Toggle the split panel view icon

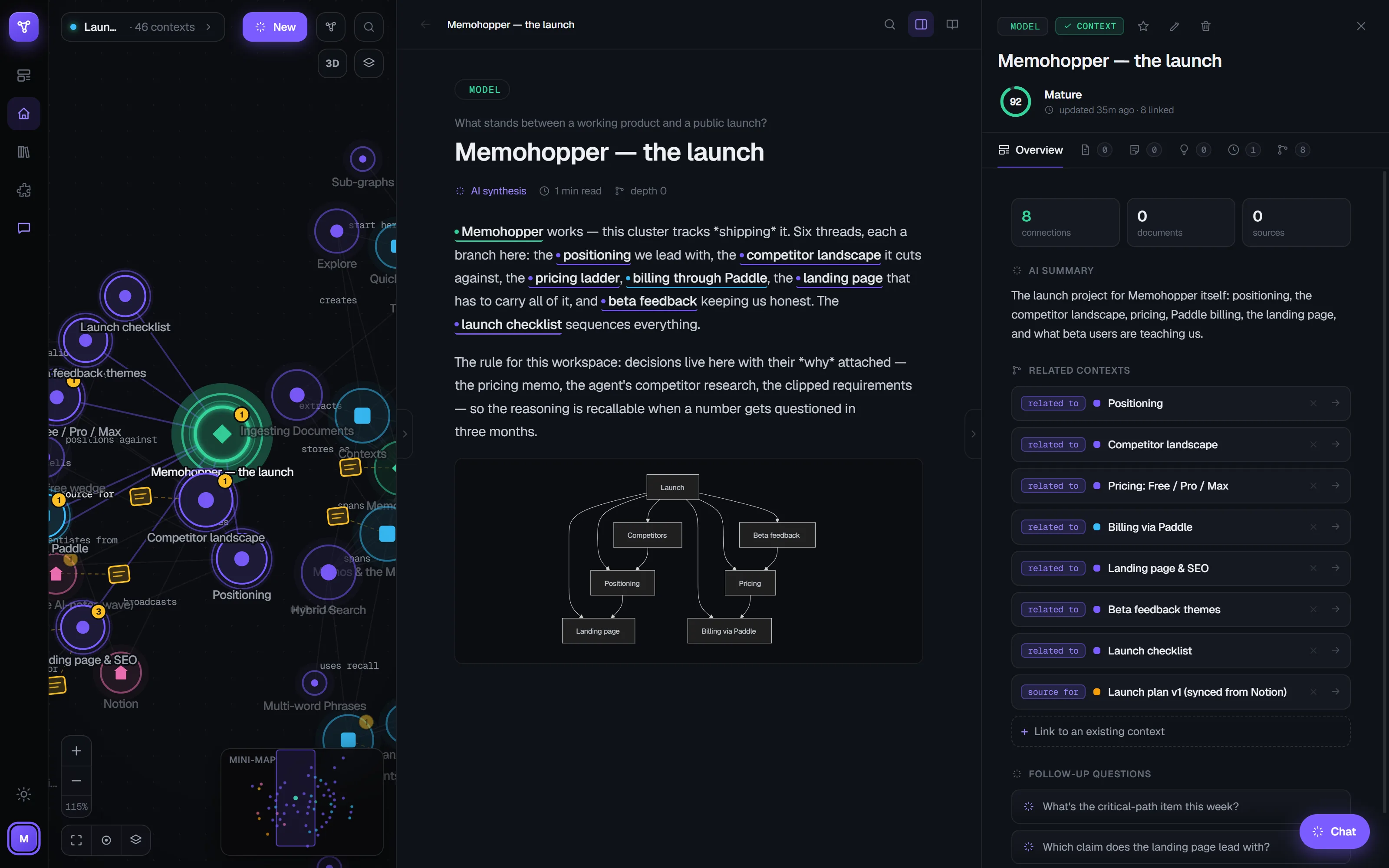click(x=921, y=25)
